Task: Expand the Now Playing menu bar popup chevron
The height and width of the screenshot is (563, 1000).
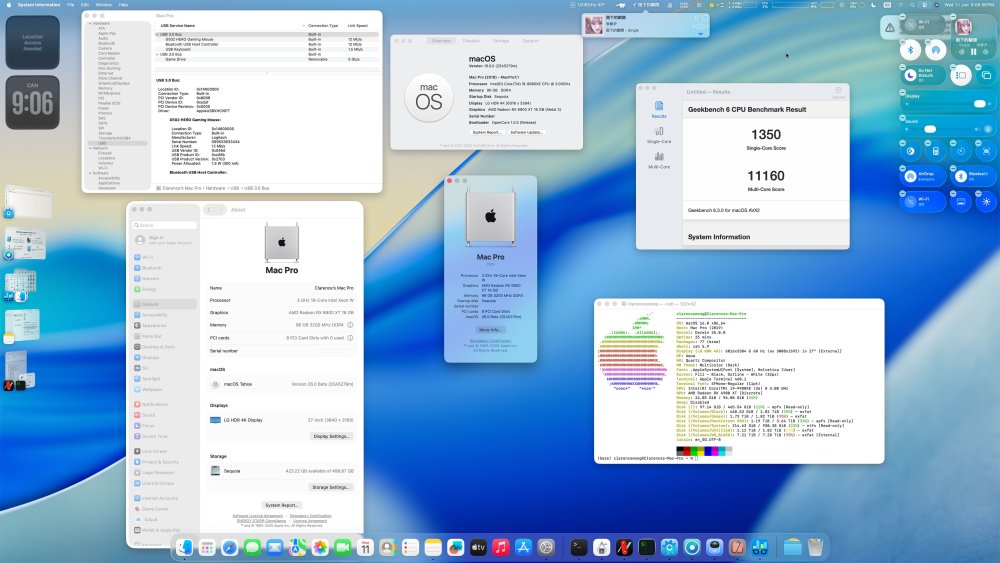Action: coord(700,34)
